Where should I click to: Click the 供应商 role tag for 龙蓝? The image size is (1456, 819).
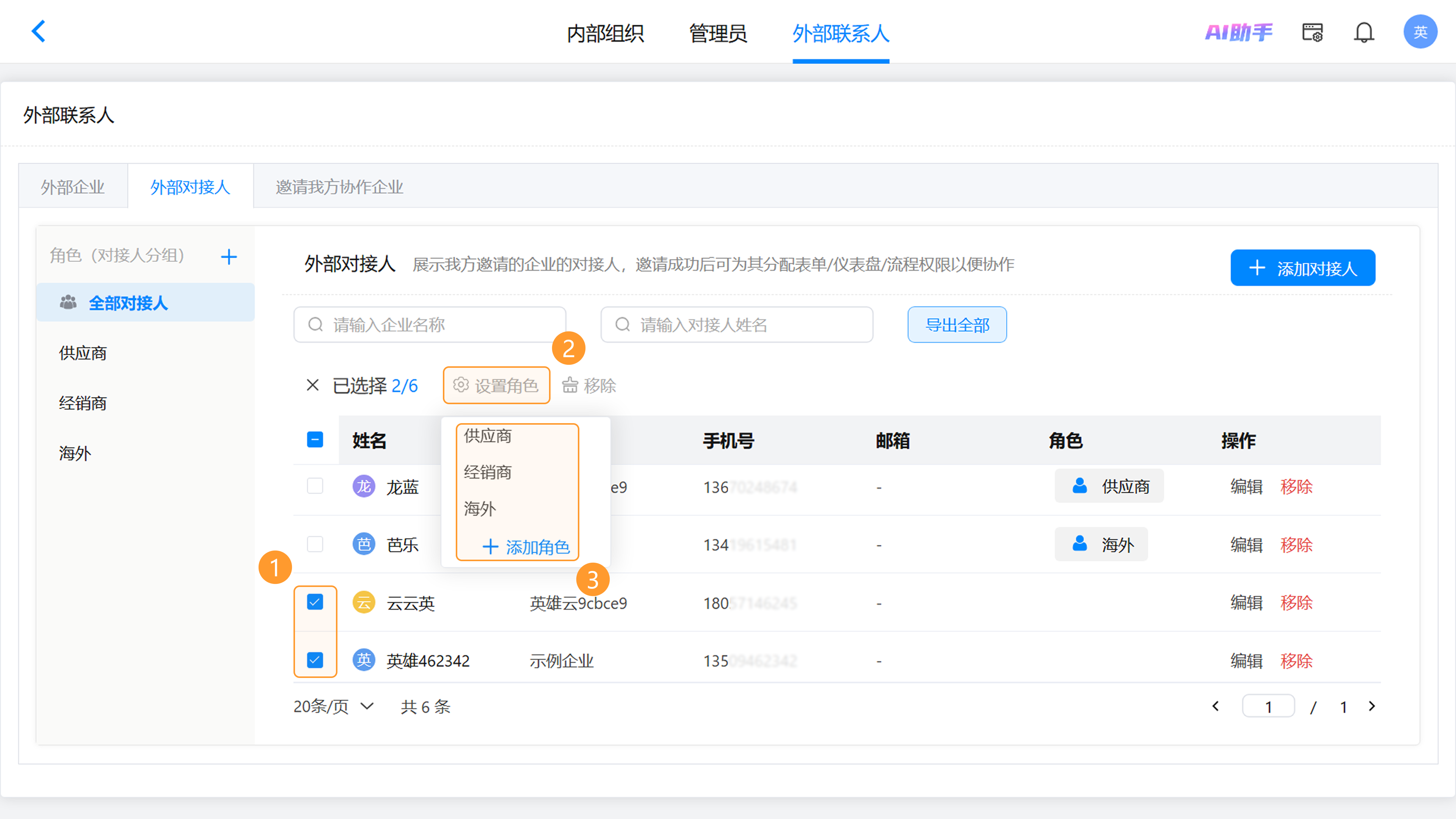coord(1109,486)
